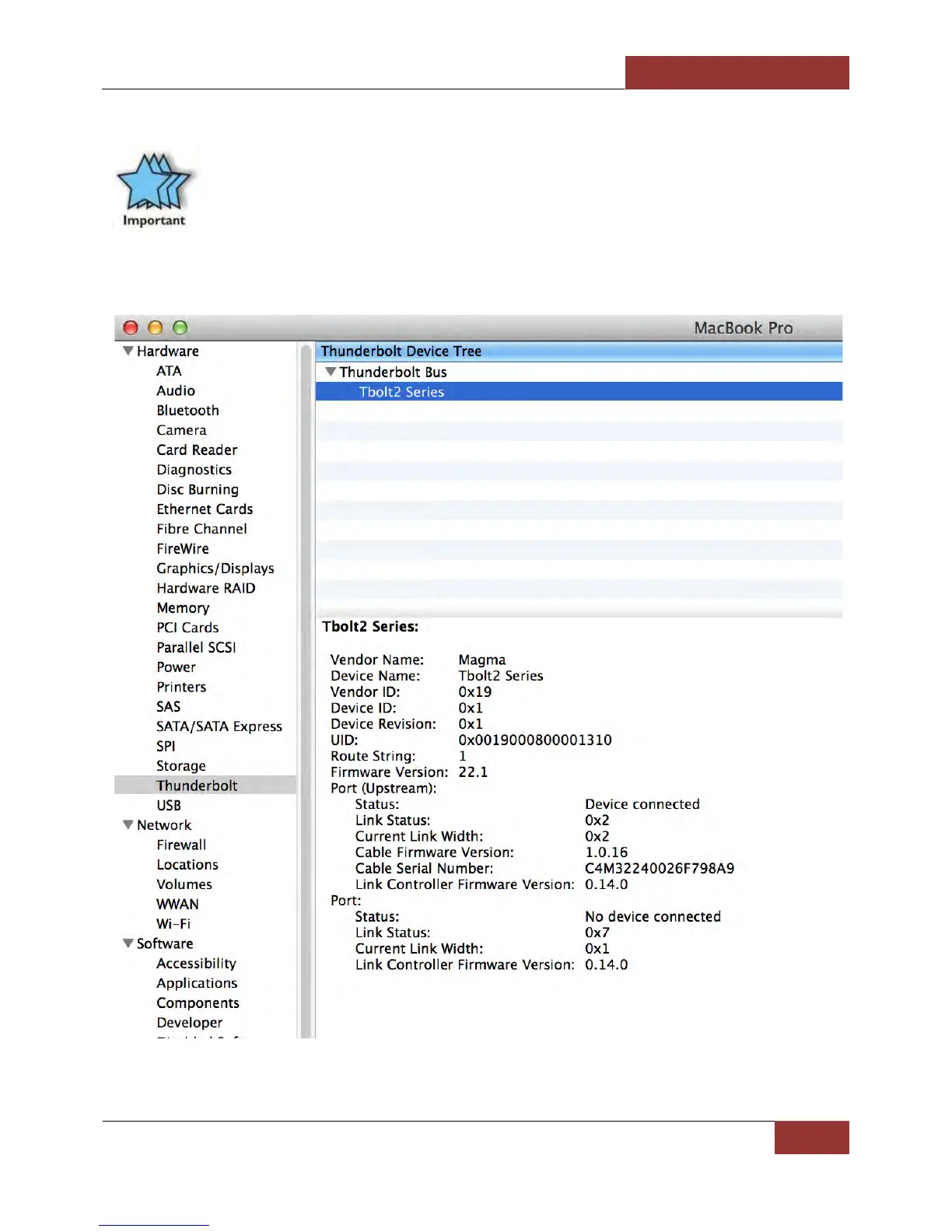Select Volumes under Network
The height and width of the screenshot is (1232, 952).
click(184, 884)
